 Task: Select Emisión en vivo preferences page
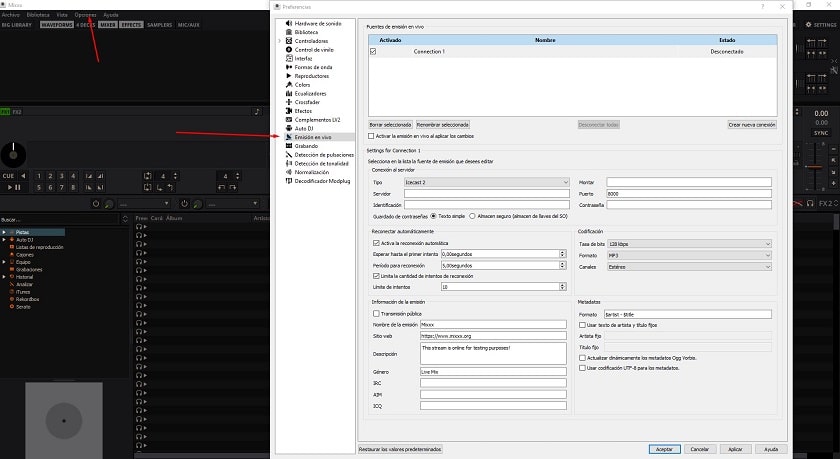[313, 137]
